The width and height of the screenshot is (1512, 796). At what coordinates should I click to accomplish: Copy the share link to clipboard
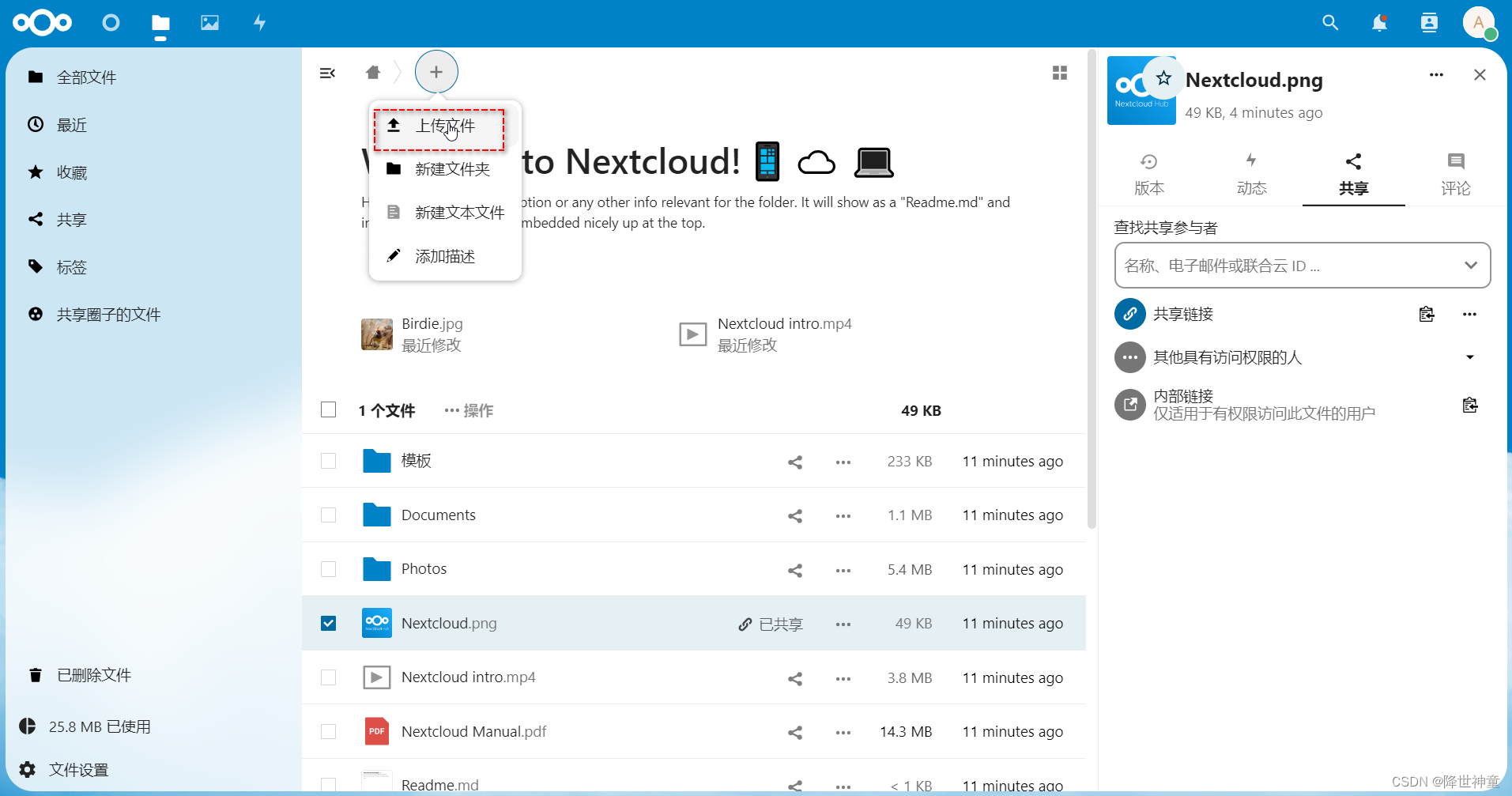(1427, 314)
